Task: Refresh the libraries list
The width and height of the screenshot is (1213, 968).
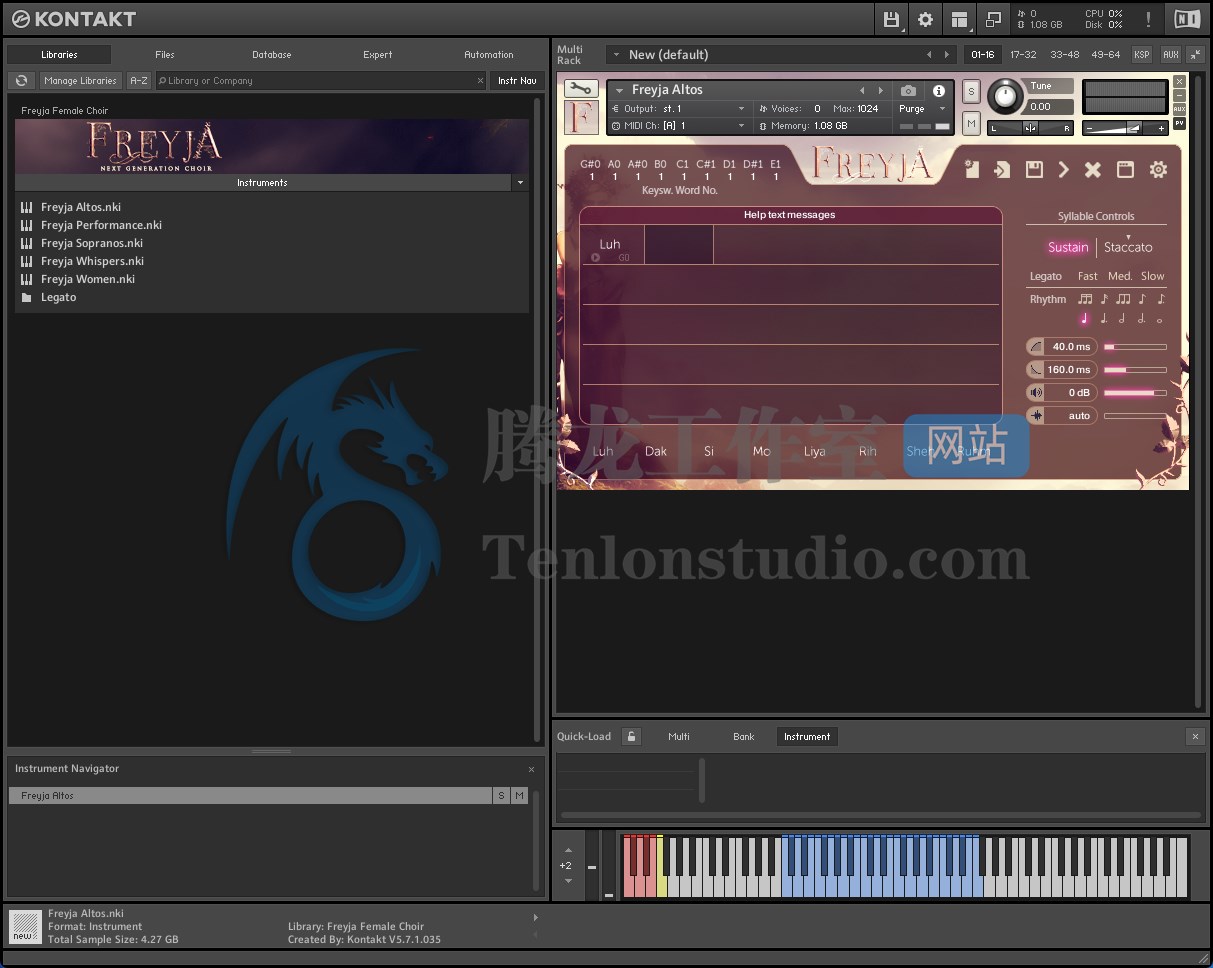Action: [x=21, y=80]
